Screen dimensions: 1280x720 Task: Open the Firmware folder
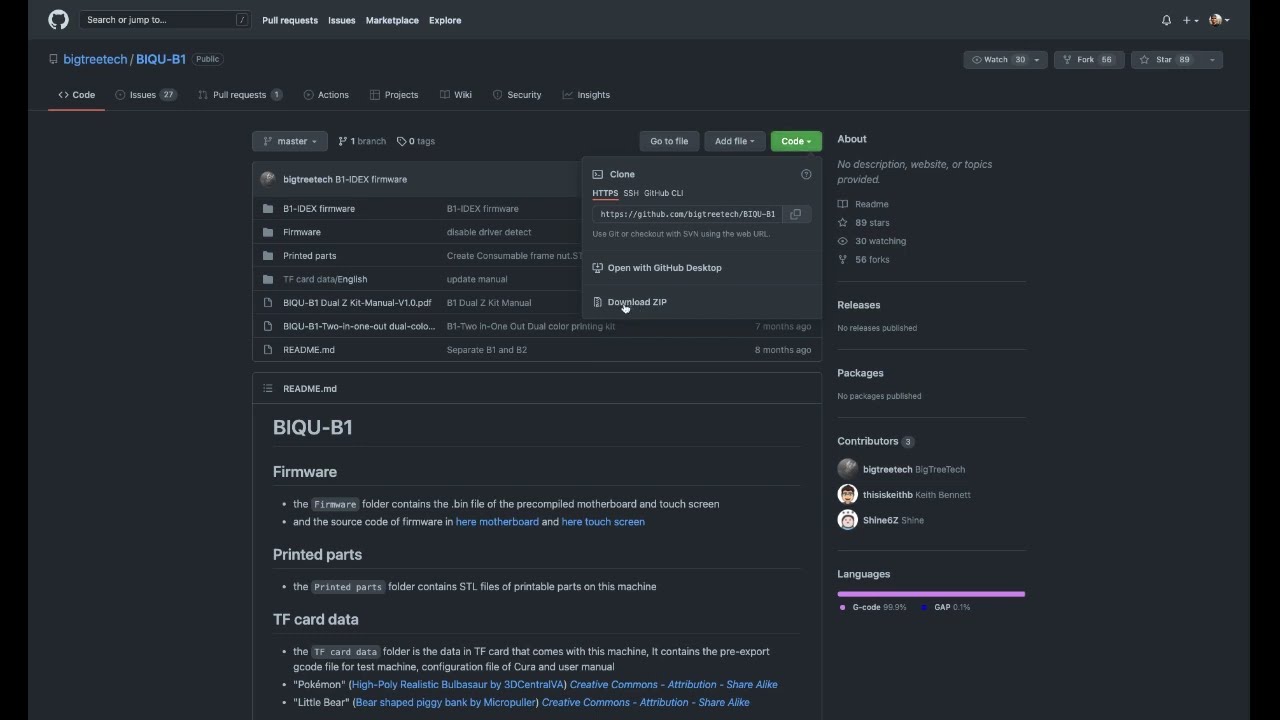(x=302, y=232)
